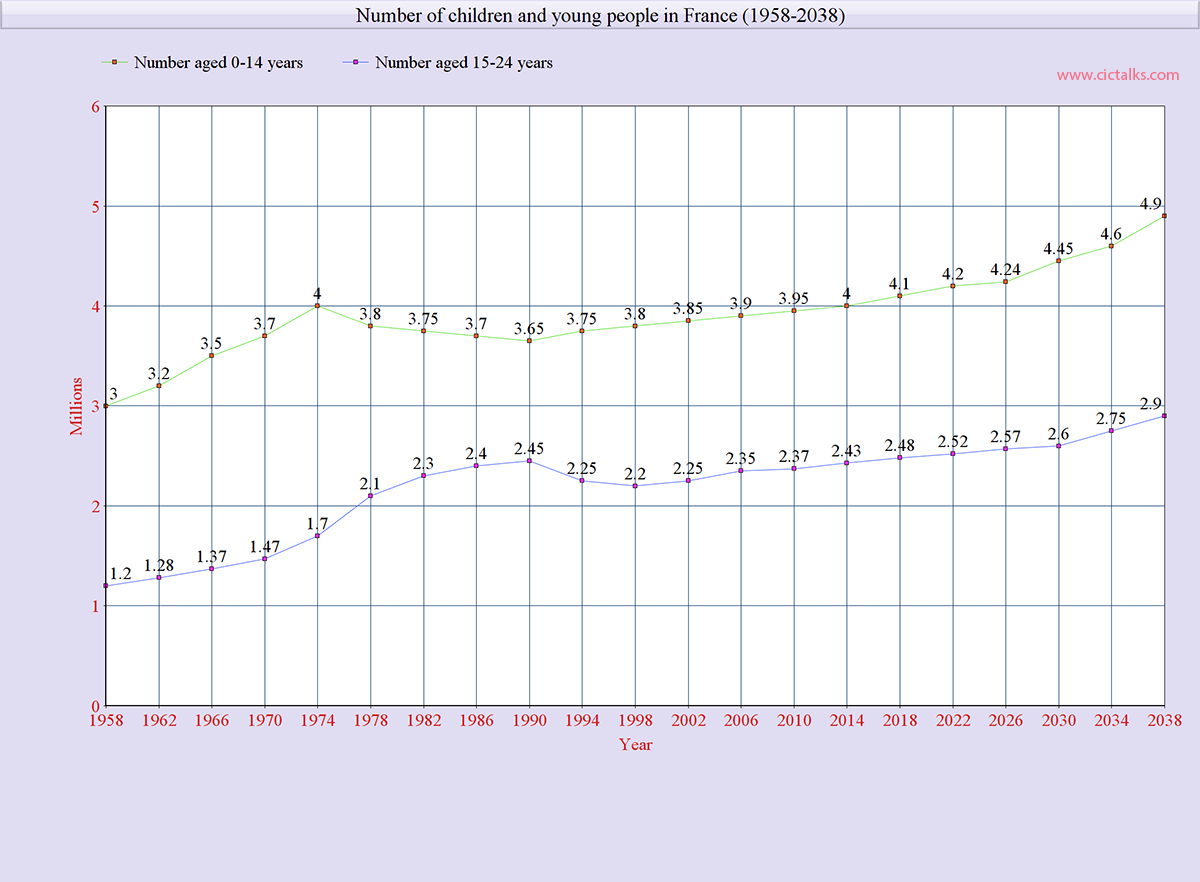Click the 2.75 marker on the purple line
1200x882 pixels.
tap(1111, 430)
